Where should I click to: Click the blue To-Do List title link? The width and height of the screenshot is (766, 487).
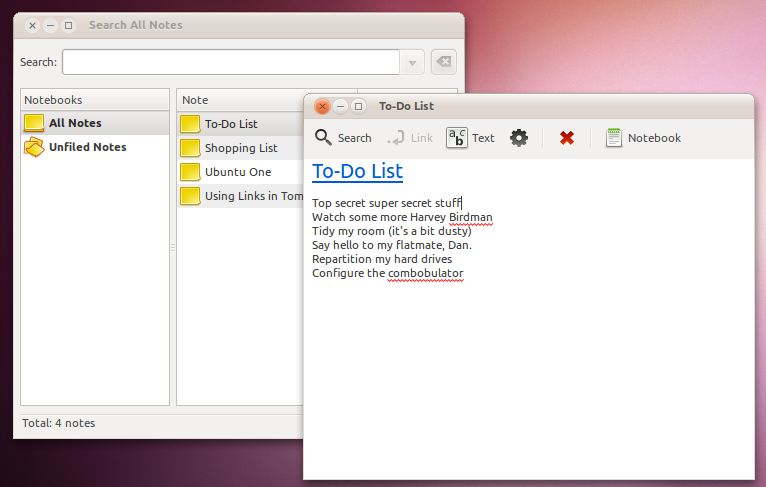[357, 171]
